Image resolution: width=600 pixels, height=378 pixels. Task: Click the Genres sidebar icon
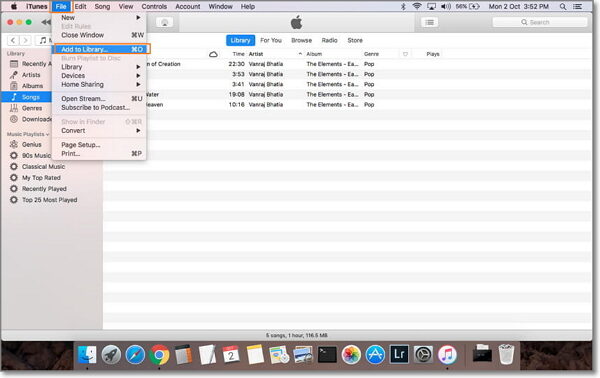pyautogui.click(x=14, y=108)
